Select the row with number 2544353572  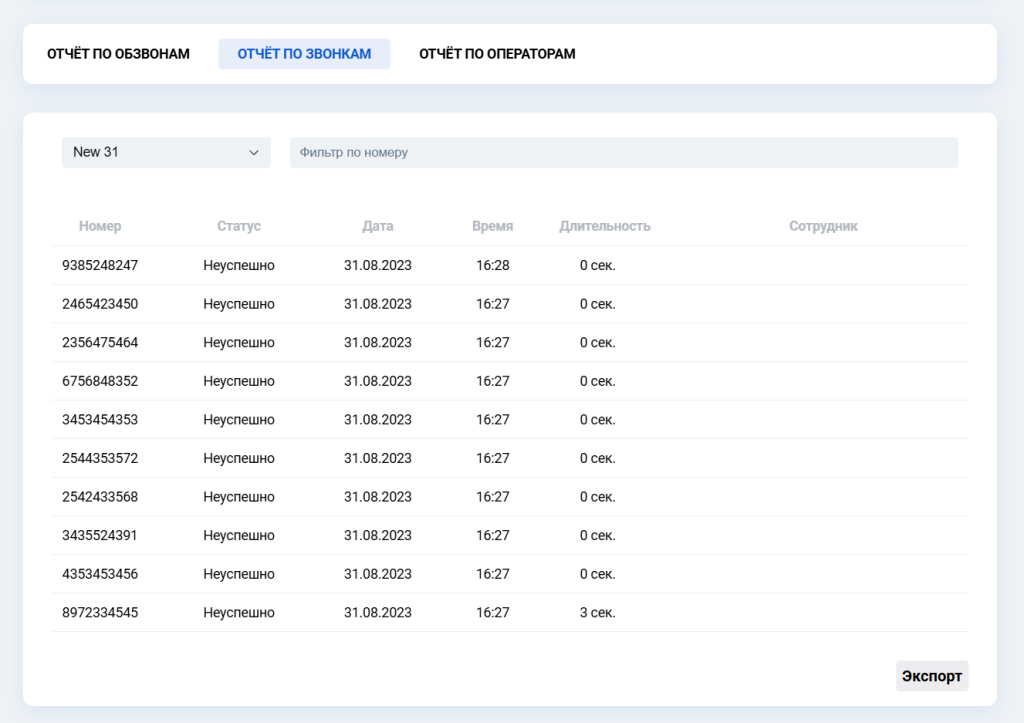[100, 458]
